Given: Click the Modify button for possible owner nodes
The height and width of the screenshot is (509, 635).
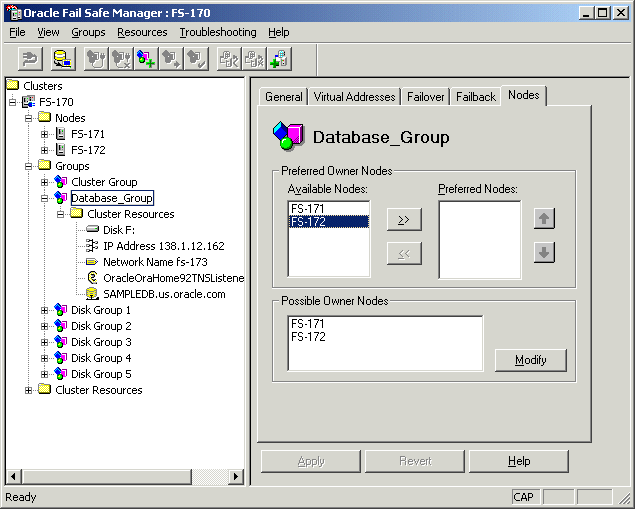Looking at the screenshot, I should [531, 360].
